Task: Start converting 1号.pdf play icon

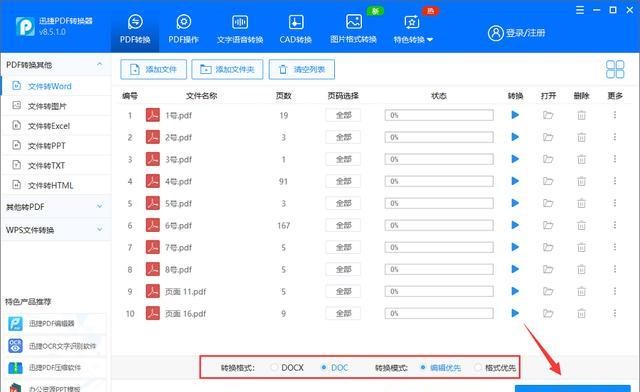Action: coord(515,115)
